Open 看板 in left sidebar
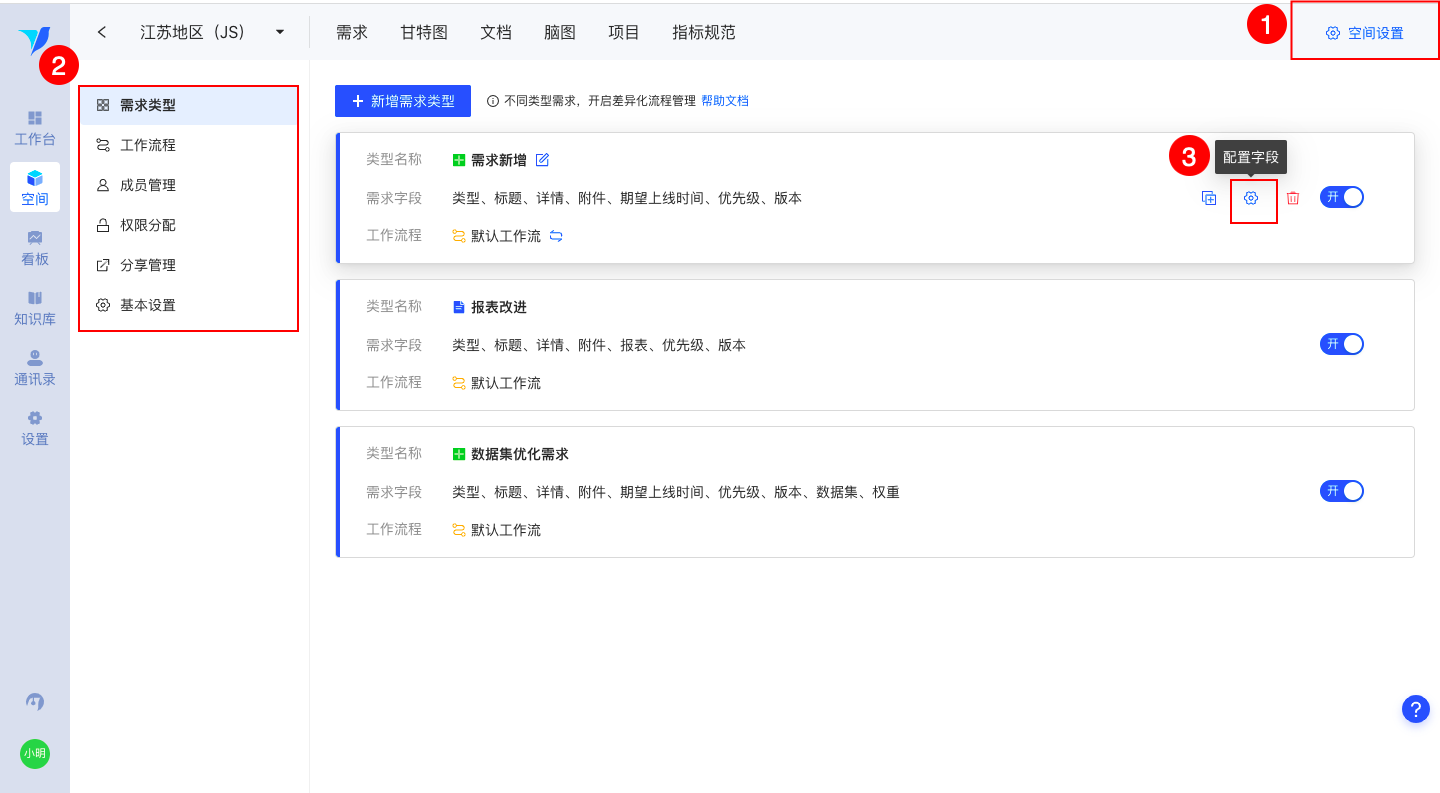The height and width of the screenshot is (793, 1440). [35, 247]
